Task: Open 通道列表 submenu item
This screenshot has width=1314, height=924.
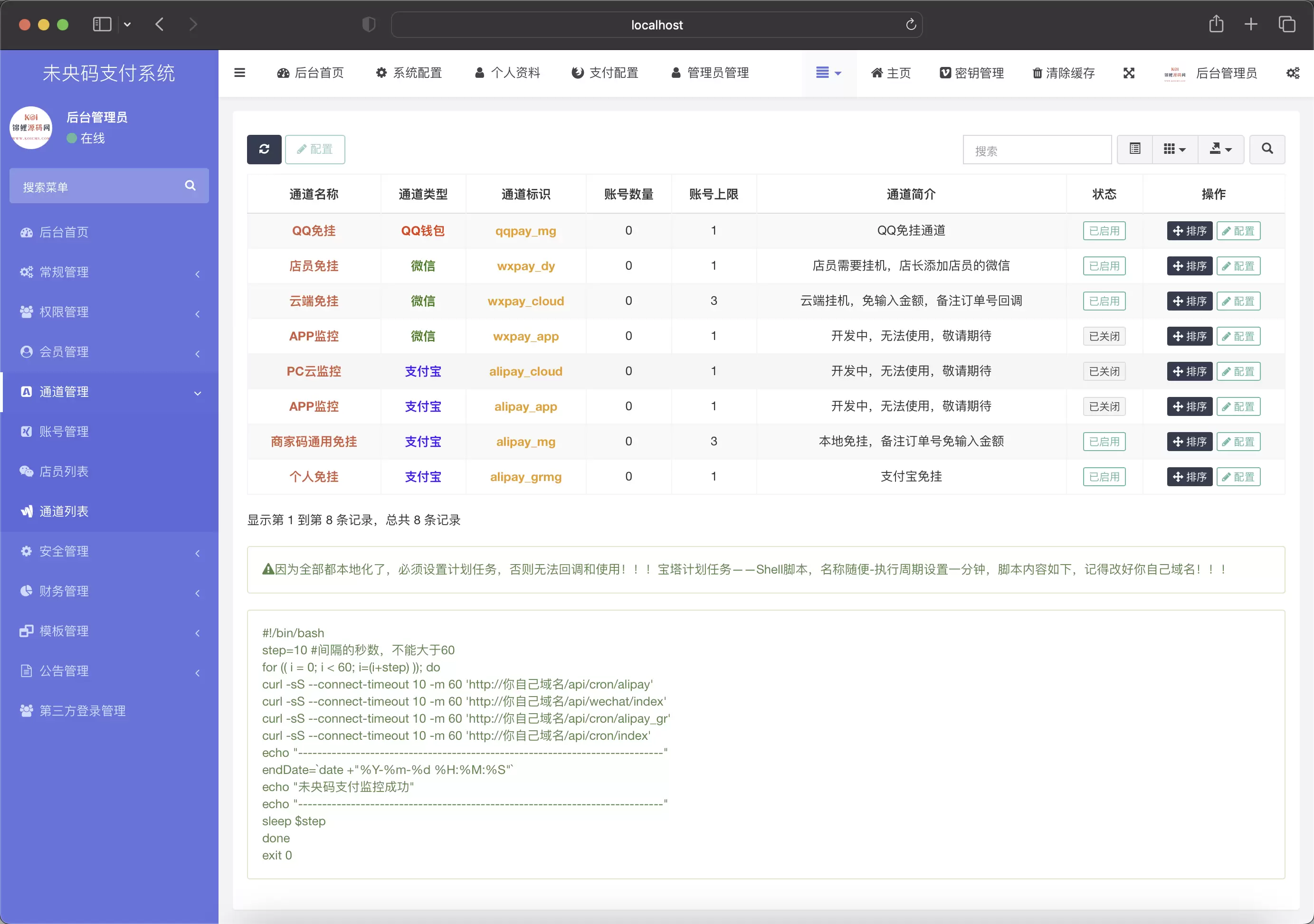Action: point(109,511)
